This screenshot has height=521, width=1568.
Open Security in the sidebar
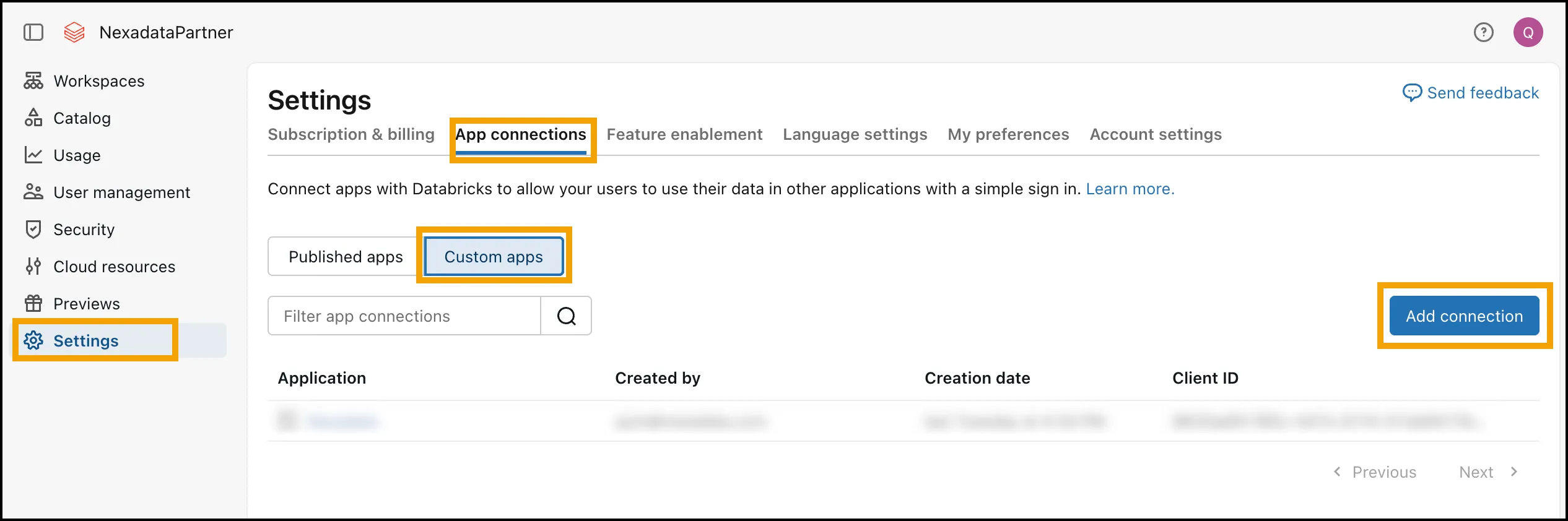(x=84, y=230)
